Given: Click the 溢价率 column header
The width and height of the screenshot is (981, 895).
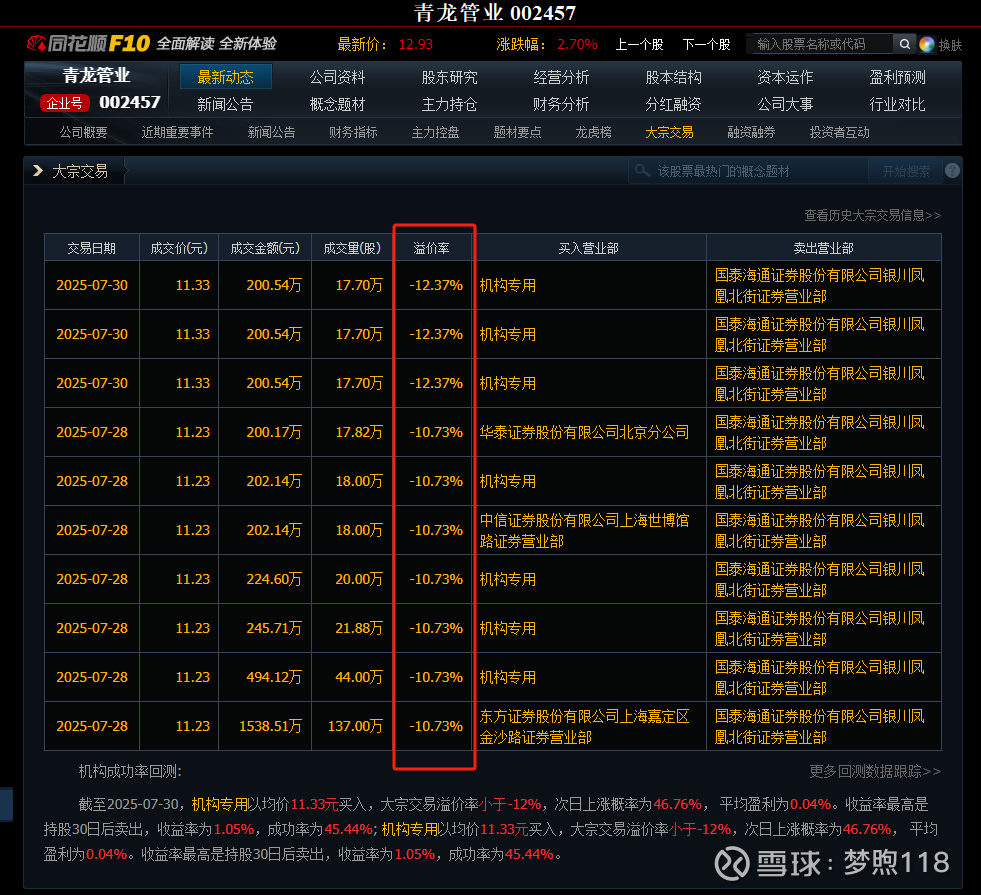Looking at the screenshot, I should [x=431, y=248].
